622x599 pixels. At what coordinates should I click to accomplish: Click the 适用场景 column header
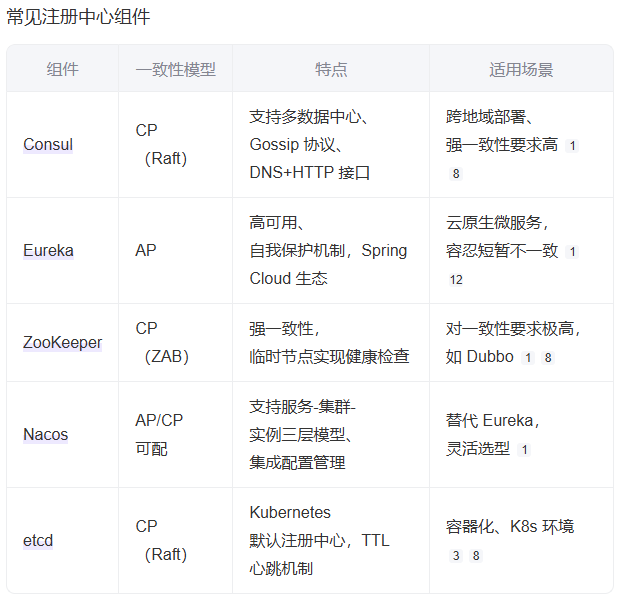[x=521, y=69]
